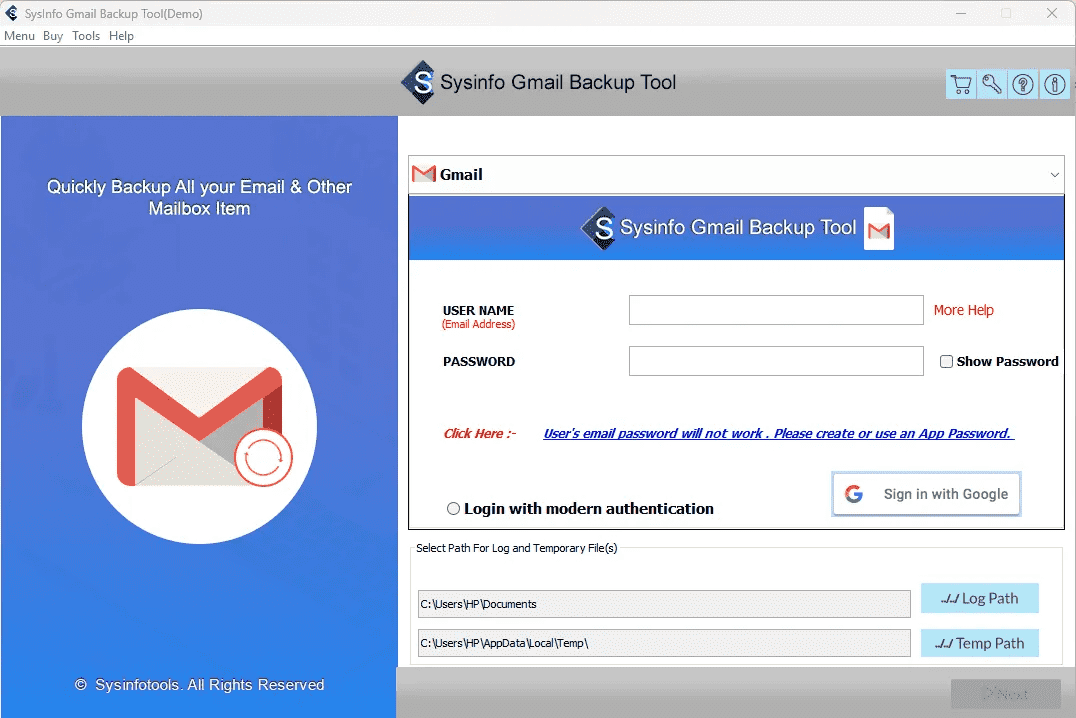
Task: Expand the Gmail account type dropdown
Action: point(1054,175)
